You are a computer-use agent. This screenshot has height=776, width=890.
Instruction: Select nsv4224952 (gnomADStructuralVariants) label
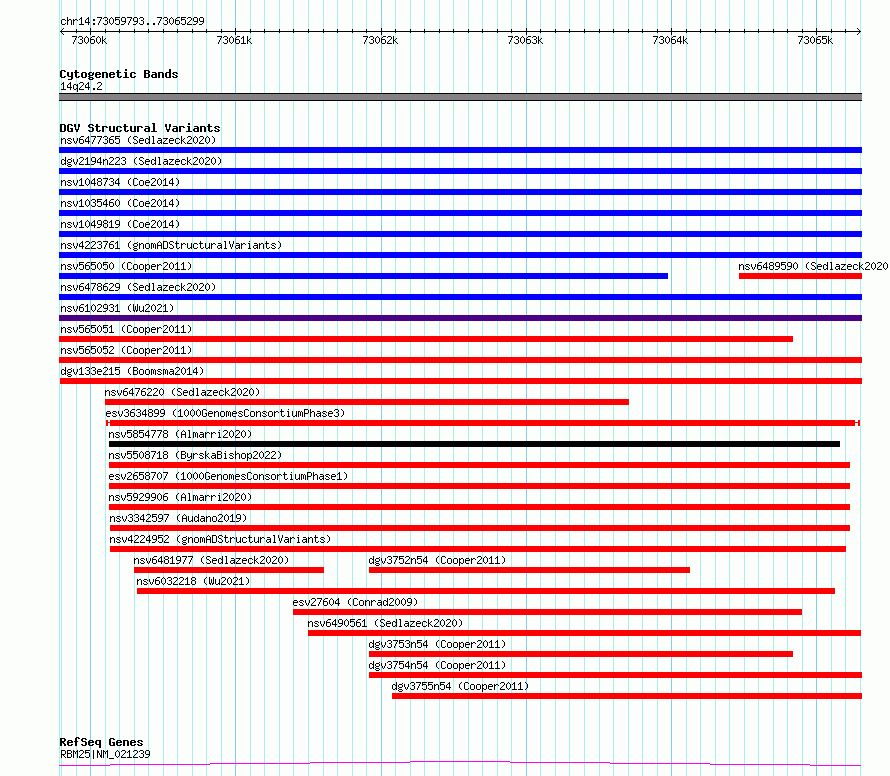(x=220, y=539)
